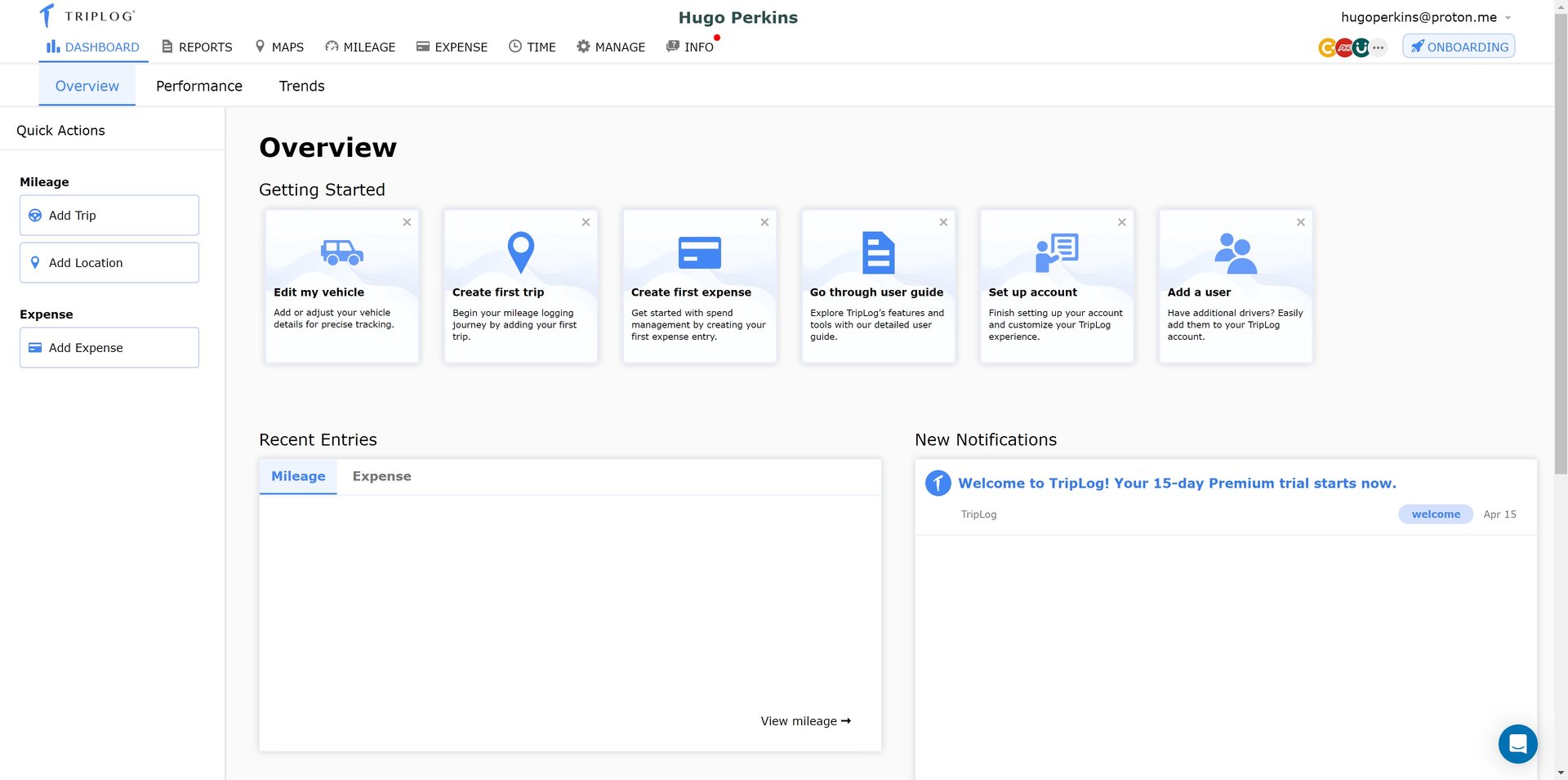Image resolution: width=1568 pixels, height=780 pixels.
Task: Click the TripLog logo in the header
Action: tap(87, 16)
